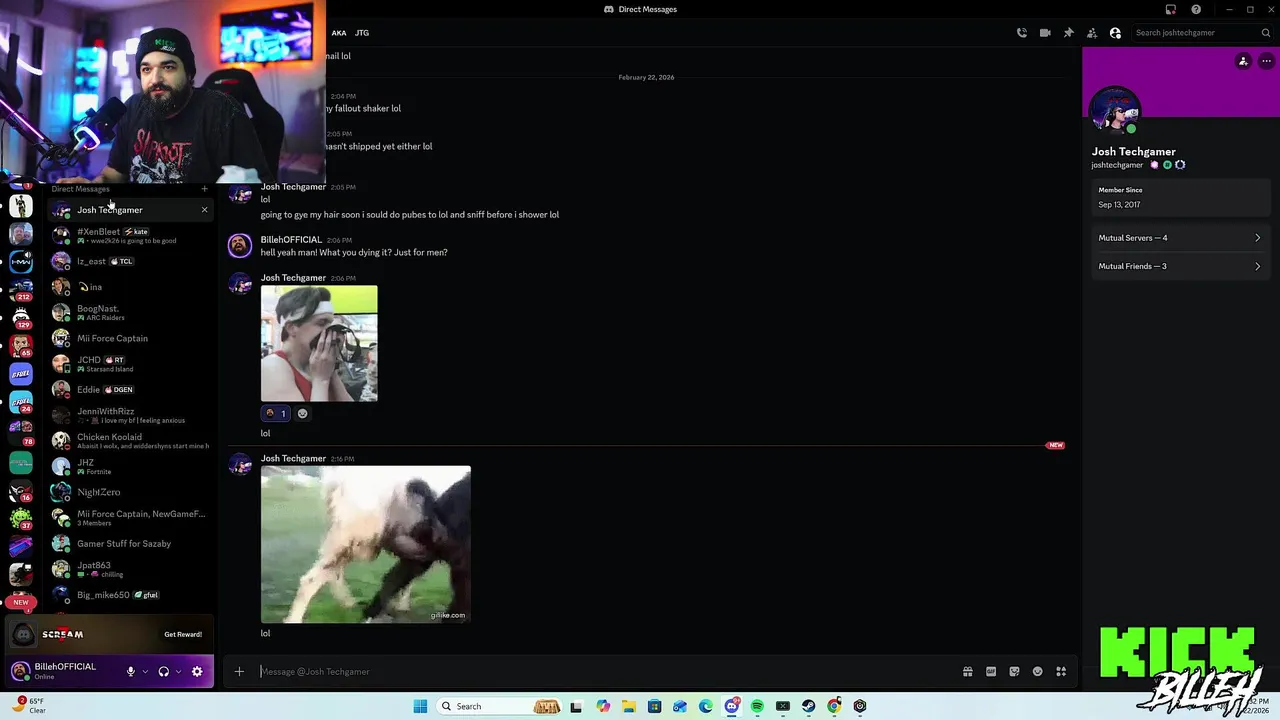Open the JCHD direct message
1280x720 pixels.
[131, 364]
